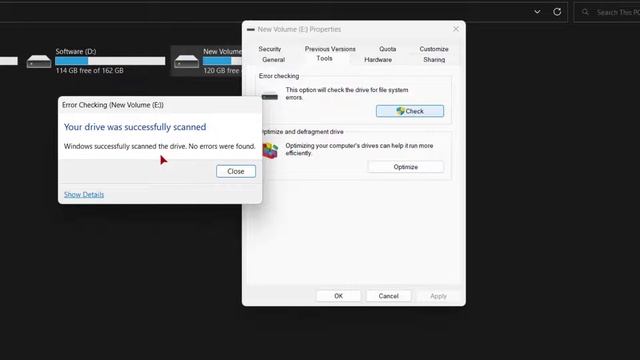Click the New Volume Properties title bar icon
This screenshot has height=360, width=640.
point(251,29)
